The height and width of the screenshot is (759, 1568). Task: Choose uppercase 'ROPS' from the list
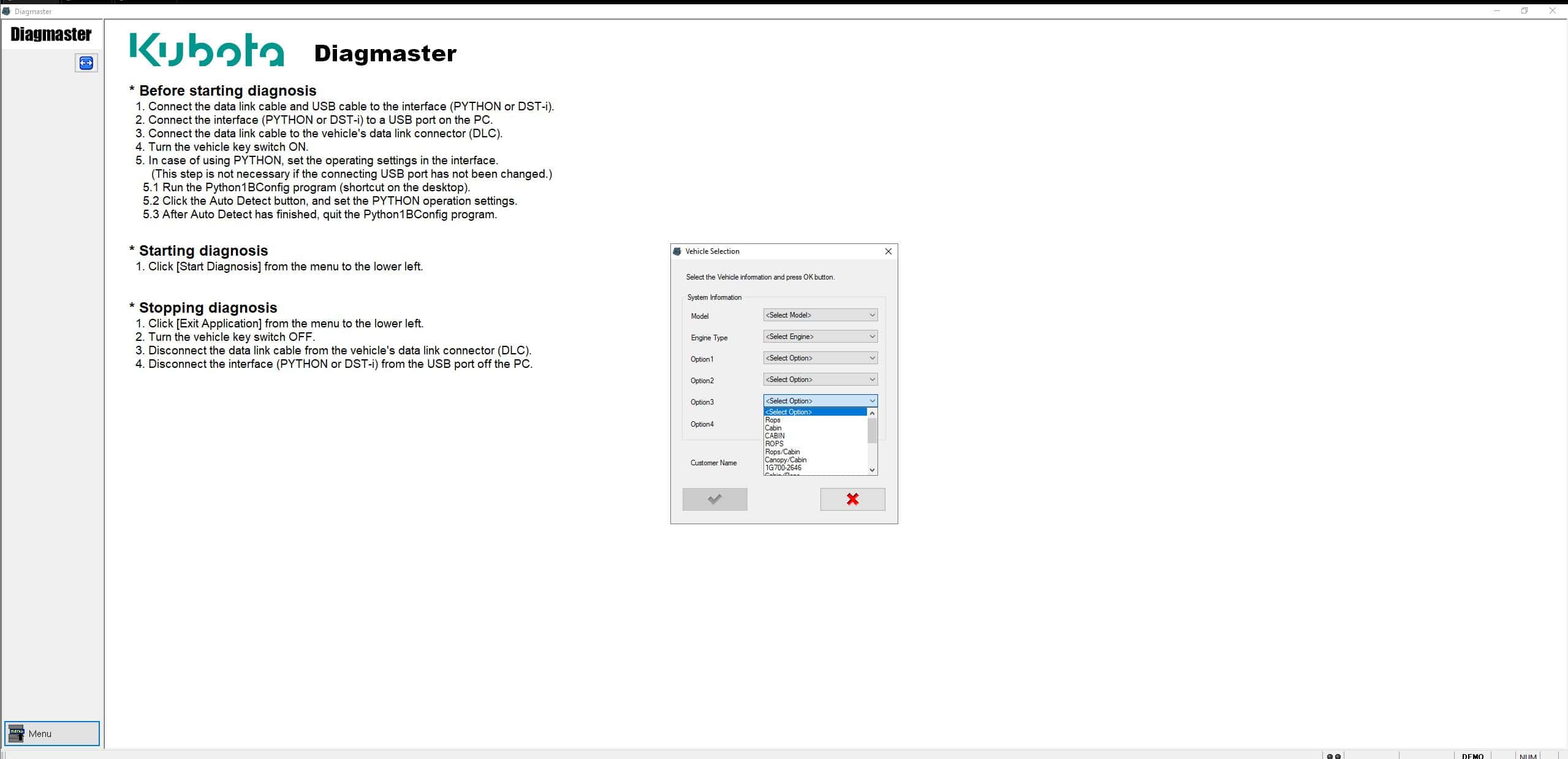816,444
